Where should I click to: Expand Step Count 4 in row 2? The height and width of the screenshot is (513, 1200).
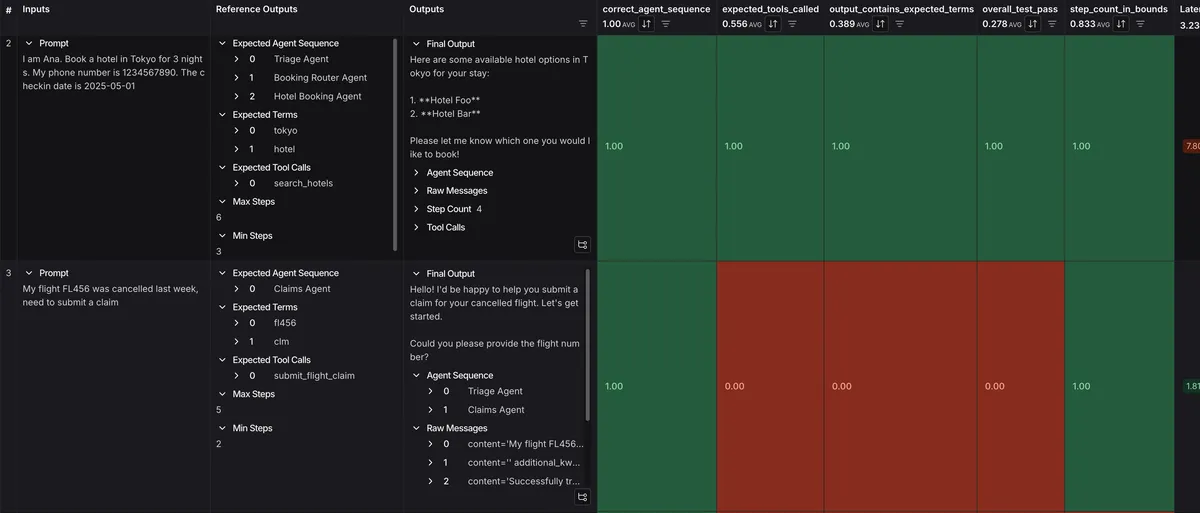416,210
